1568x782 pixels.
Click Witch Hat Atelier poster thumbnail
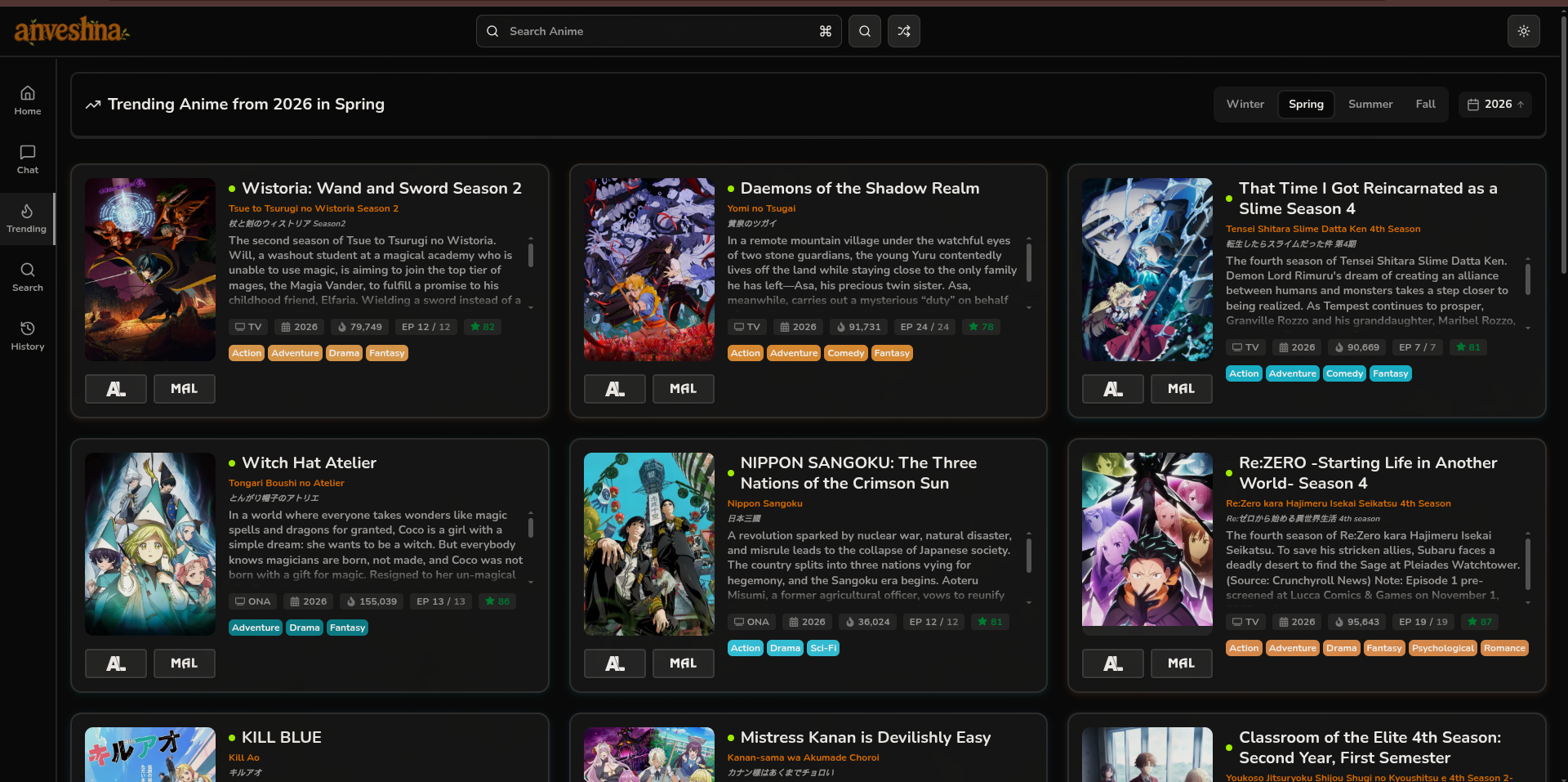pos(150,544)
